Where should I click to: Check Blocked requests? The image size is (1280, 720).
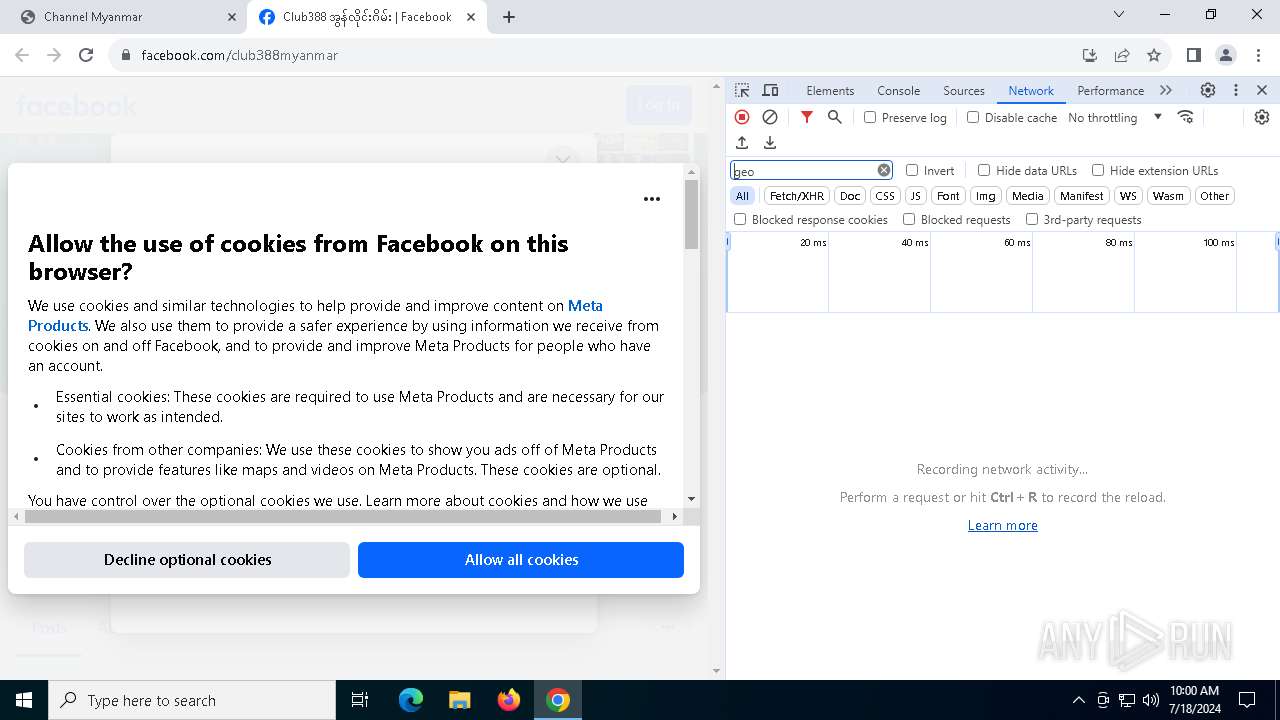(x=909, y=219)
